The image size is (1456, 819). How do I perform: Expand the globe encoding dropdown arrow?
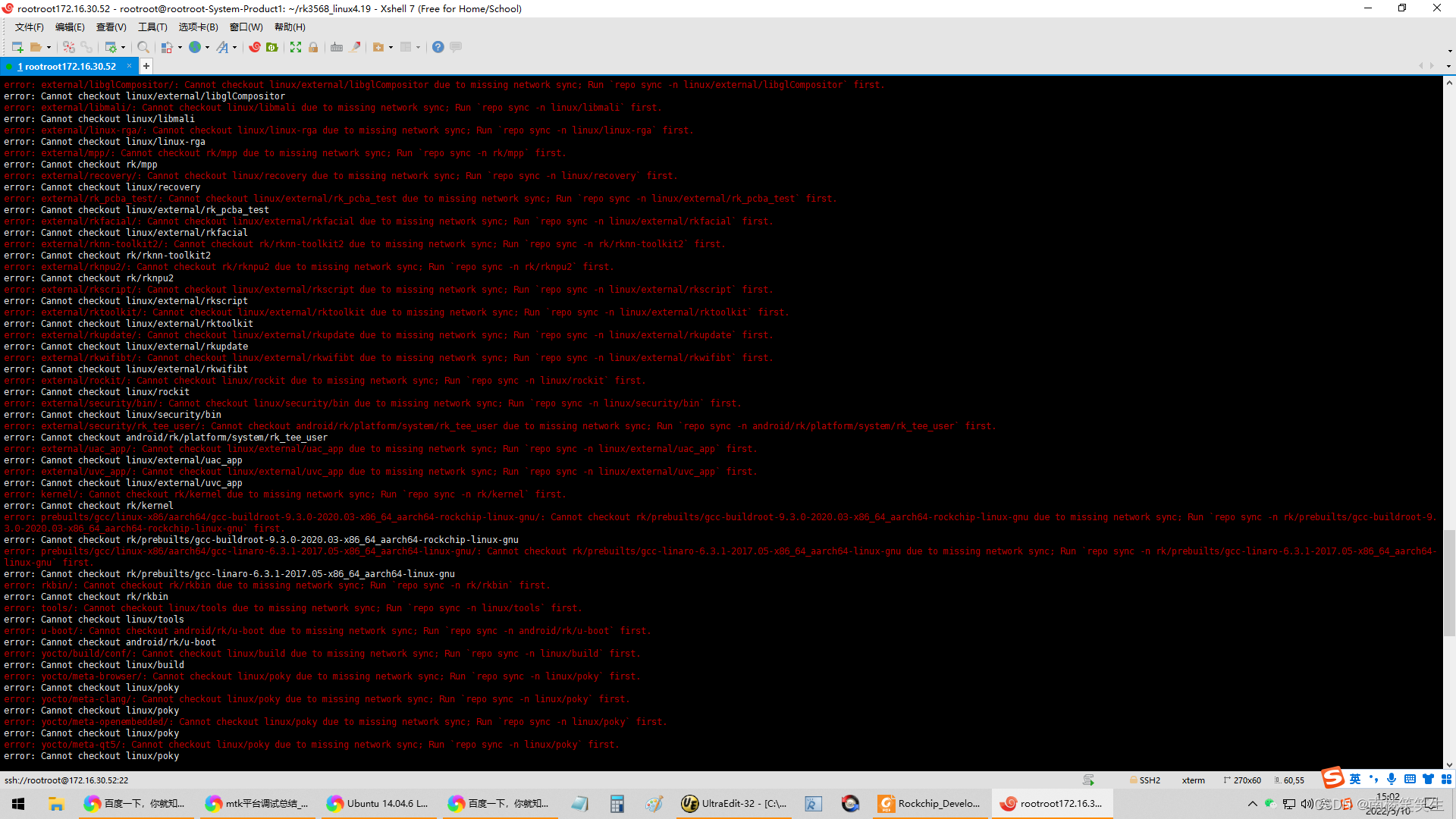pos(207,47)
